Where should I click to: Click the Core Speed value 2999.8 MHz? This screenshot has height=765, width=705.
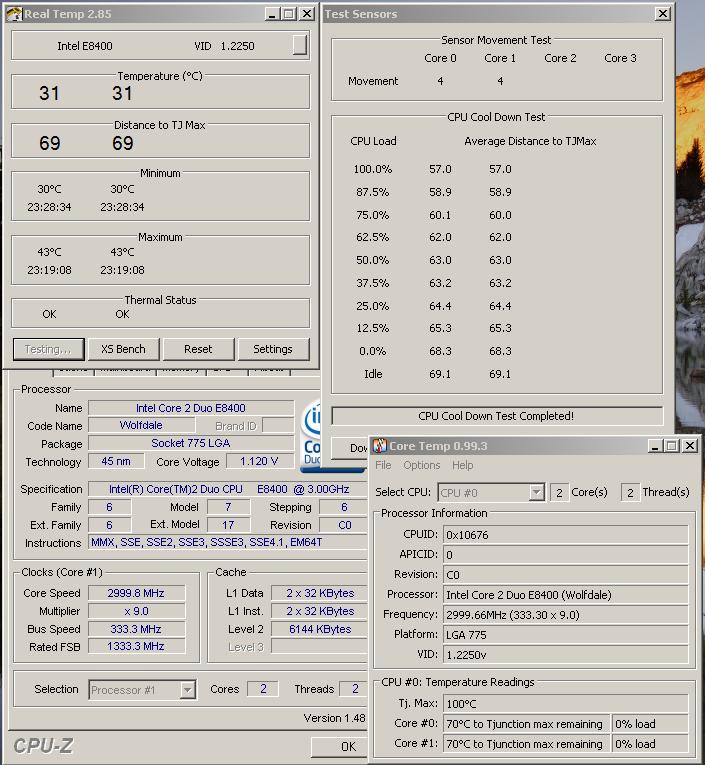[x=136, y=593]
